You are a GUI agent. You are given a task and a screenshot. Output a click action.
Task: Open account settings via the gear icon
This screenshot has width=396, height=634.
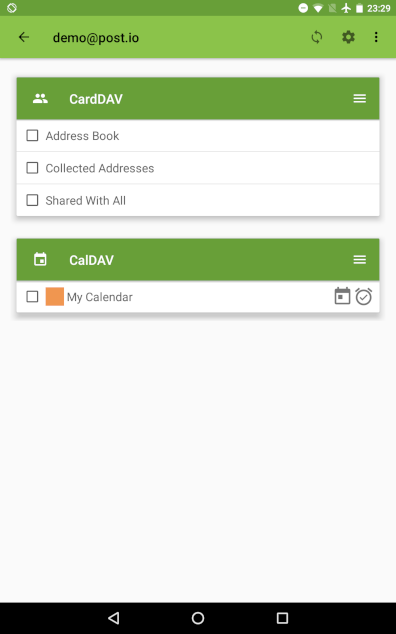348,37
